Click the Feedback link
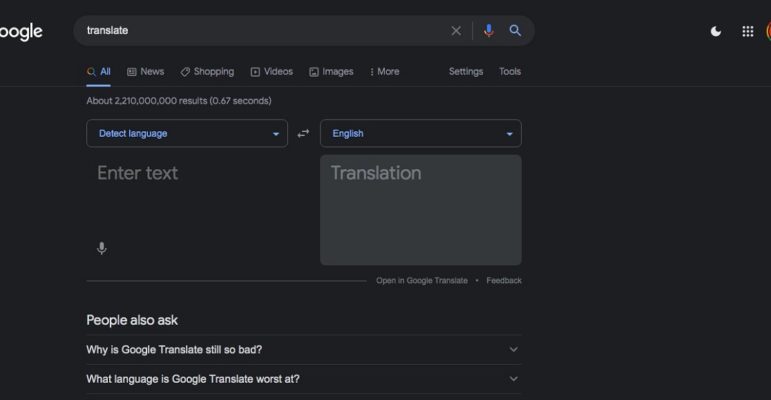Screen dimensions: 771x400 click(x=504, y=280)
